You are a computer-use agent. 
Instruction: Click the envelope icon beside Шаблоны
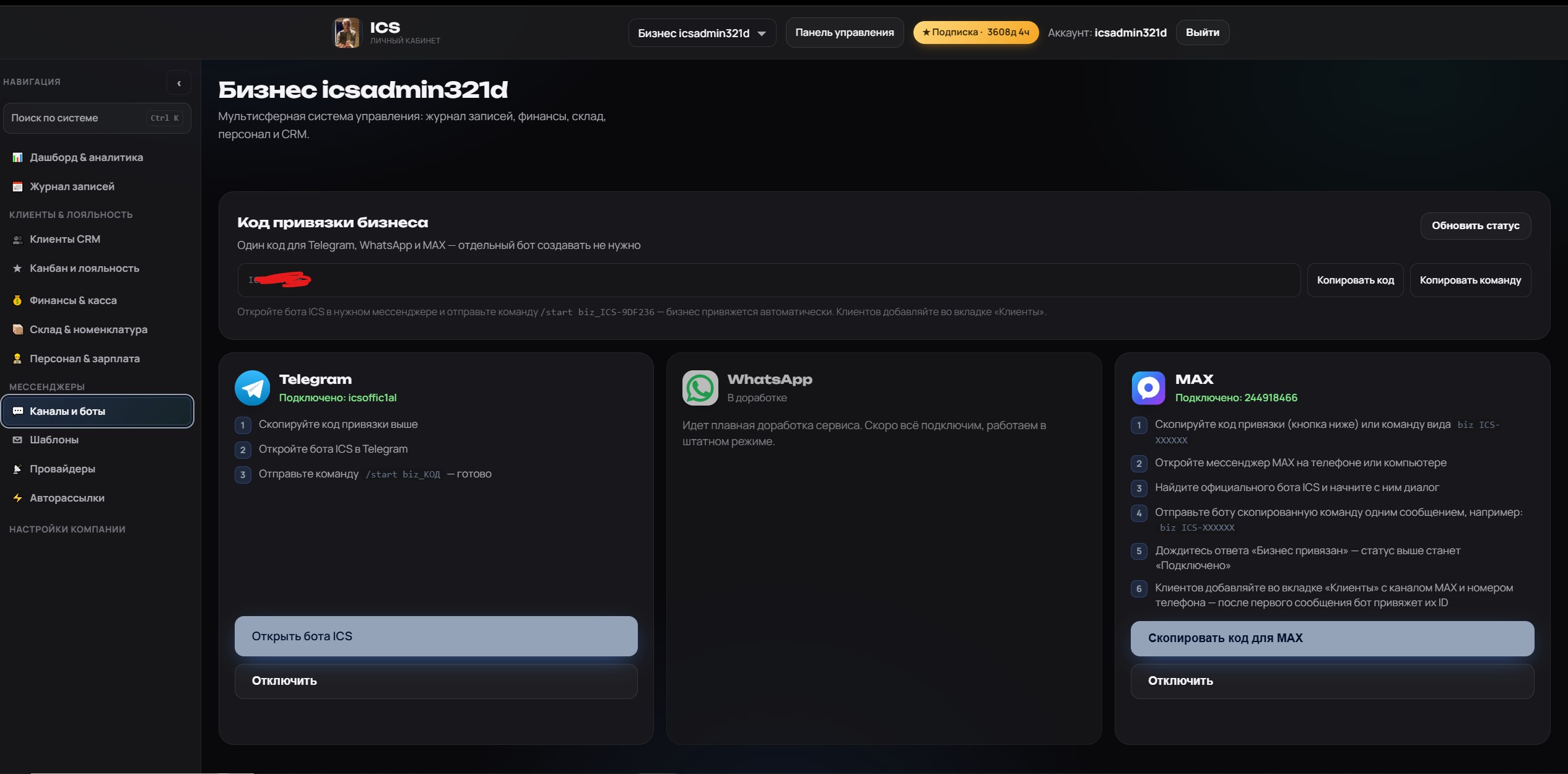pos(17,440)
